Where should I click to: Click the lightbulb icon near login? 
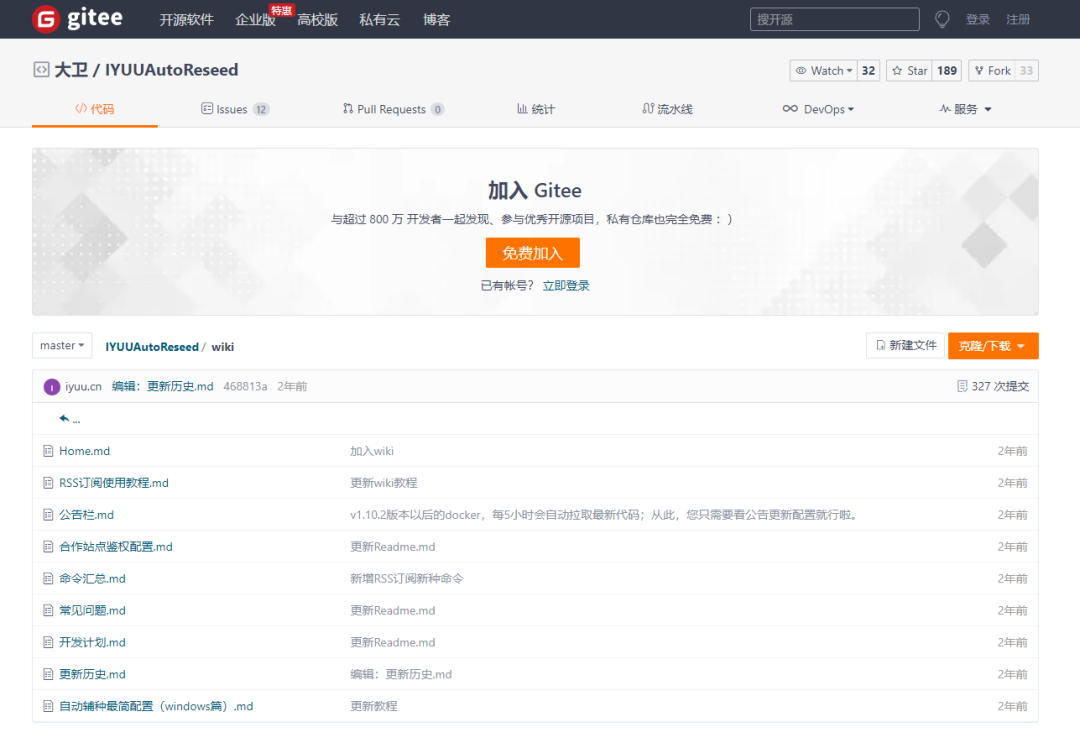pos(942,19)
